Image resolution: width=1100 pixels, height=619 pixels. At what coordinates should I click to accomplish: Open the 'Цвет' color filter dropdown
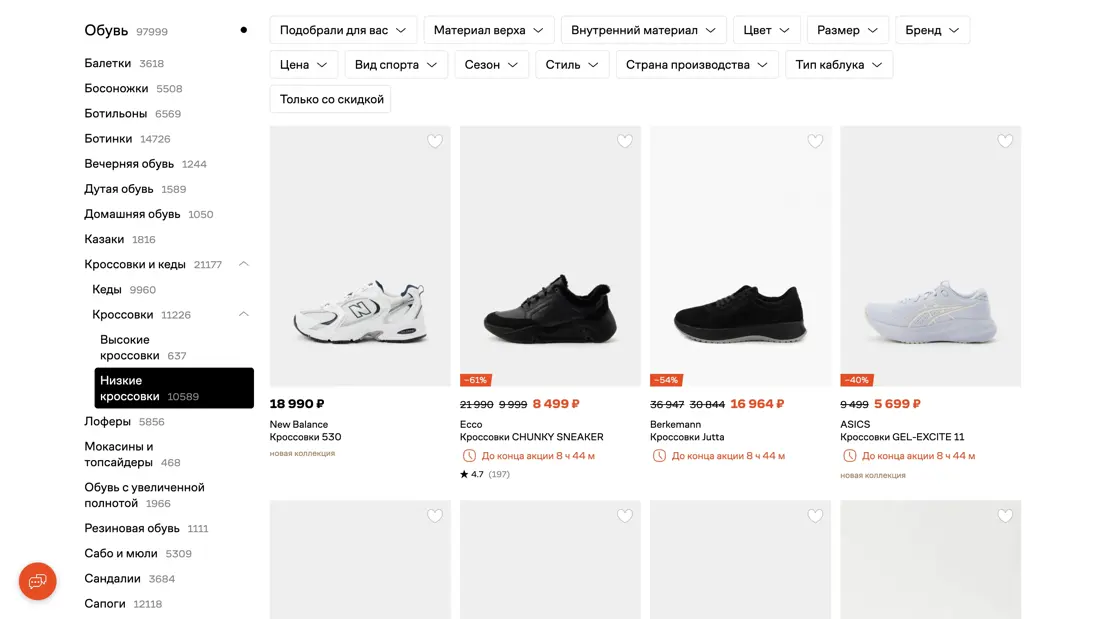tap(767, 30)
